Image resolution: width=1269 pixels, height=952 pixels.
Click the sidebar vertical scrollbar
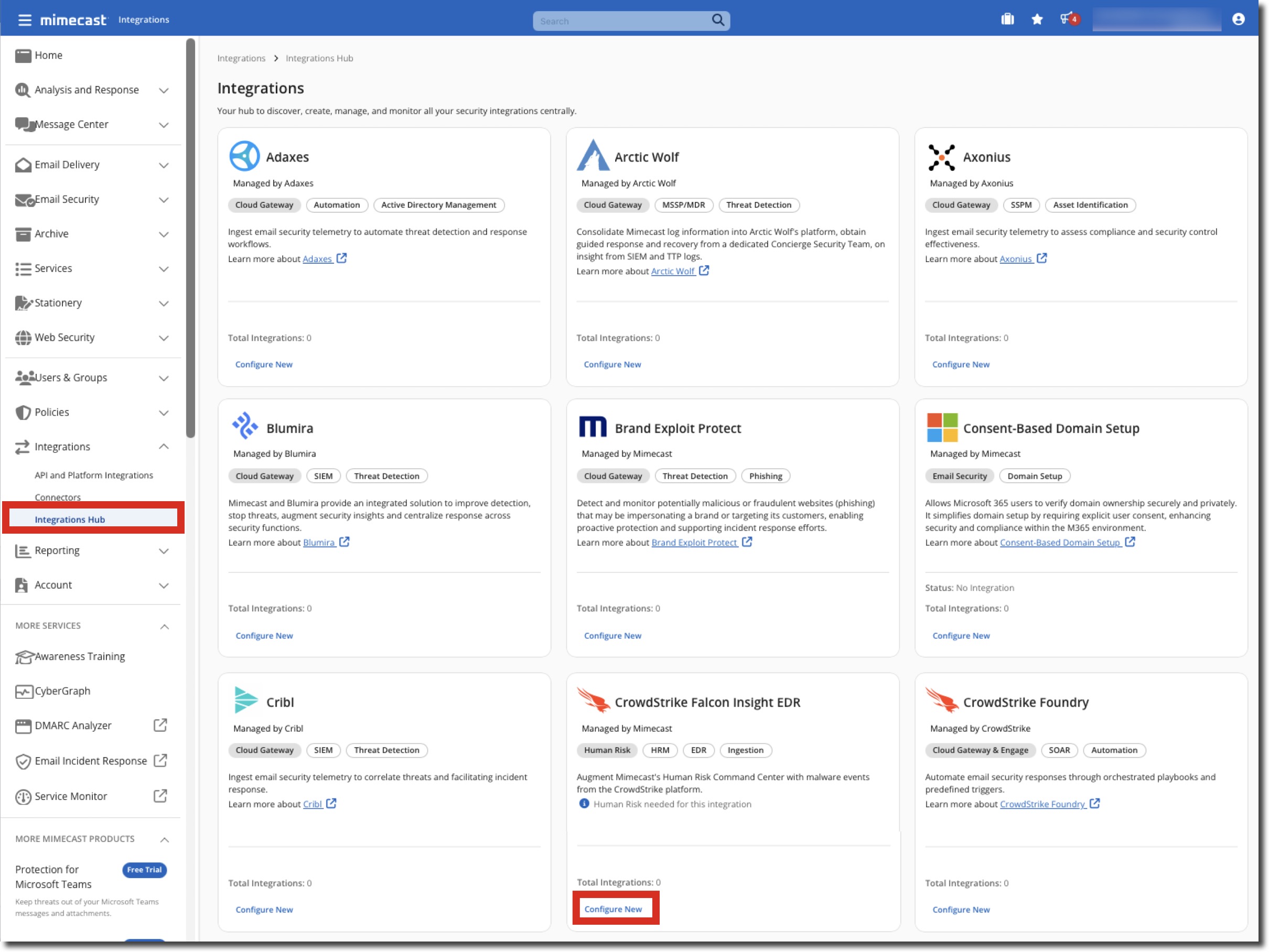[x=190, y=238]
